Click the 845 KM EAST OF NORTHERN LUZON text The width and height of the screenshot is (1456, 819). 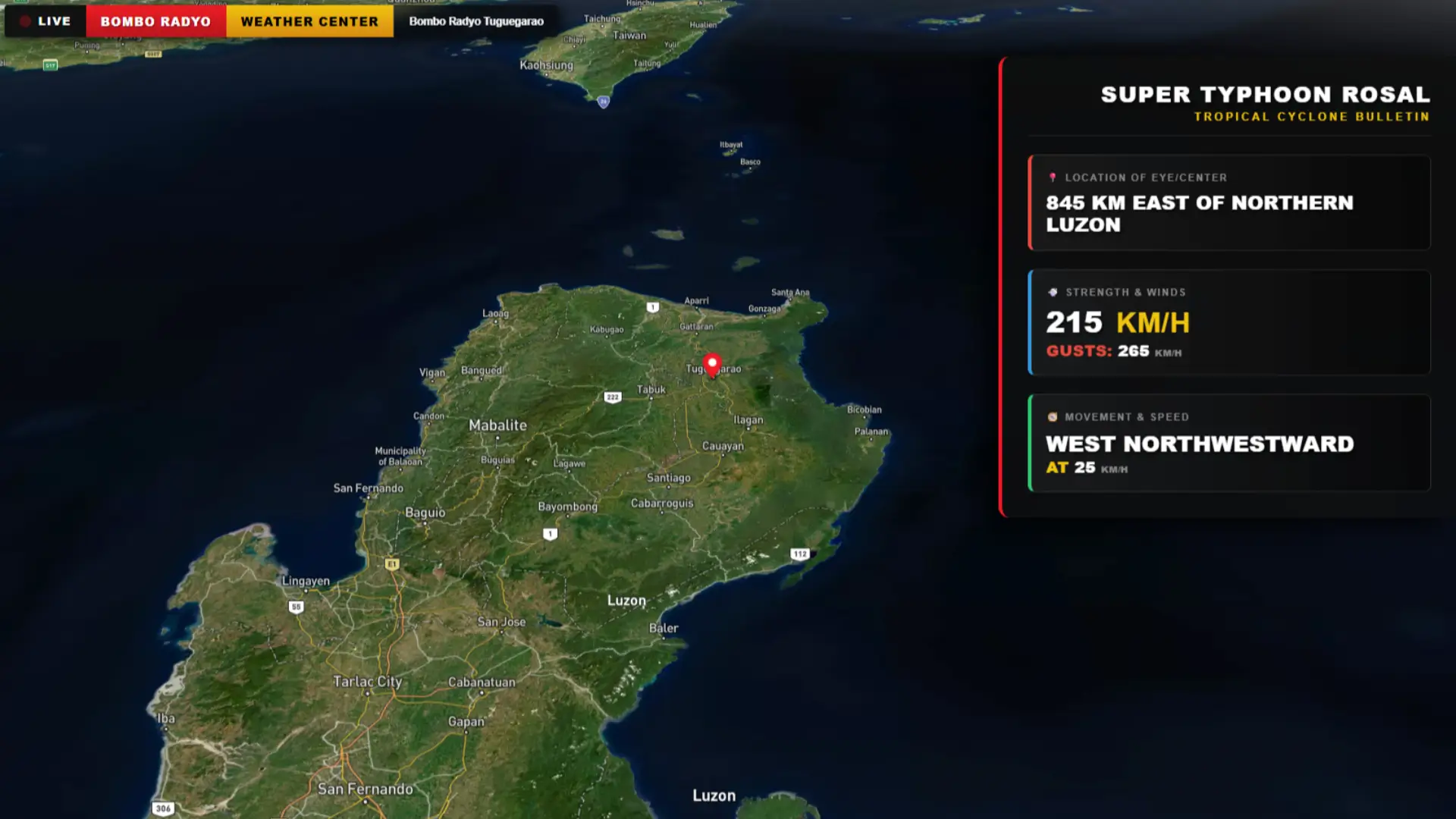point(1199,214)
